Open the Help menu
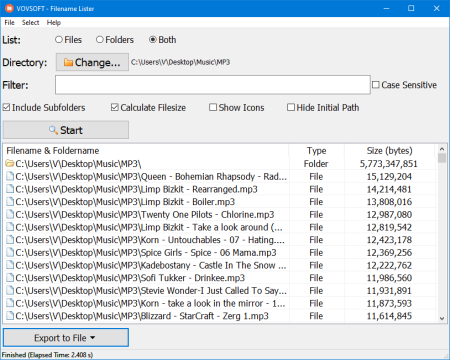The image size is (450, 360). click(54, 23)
